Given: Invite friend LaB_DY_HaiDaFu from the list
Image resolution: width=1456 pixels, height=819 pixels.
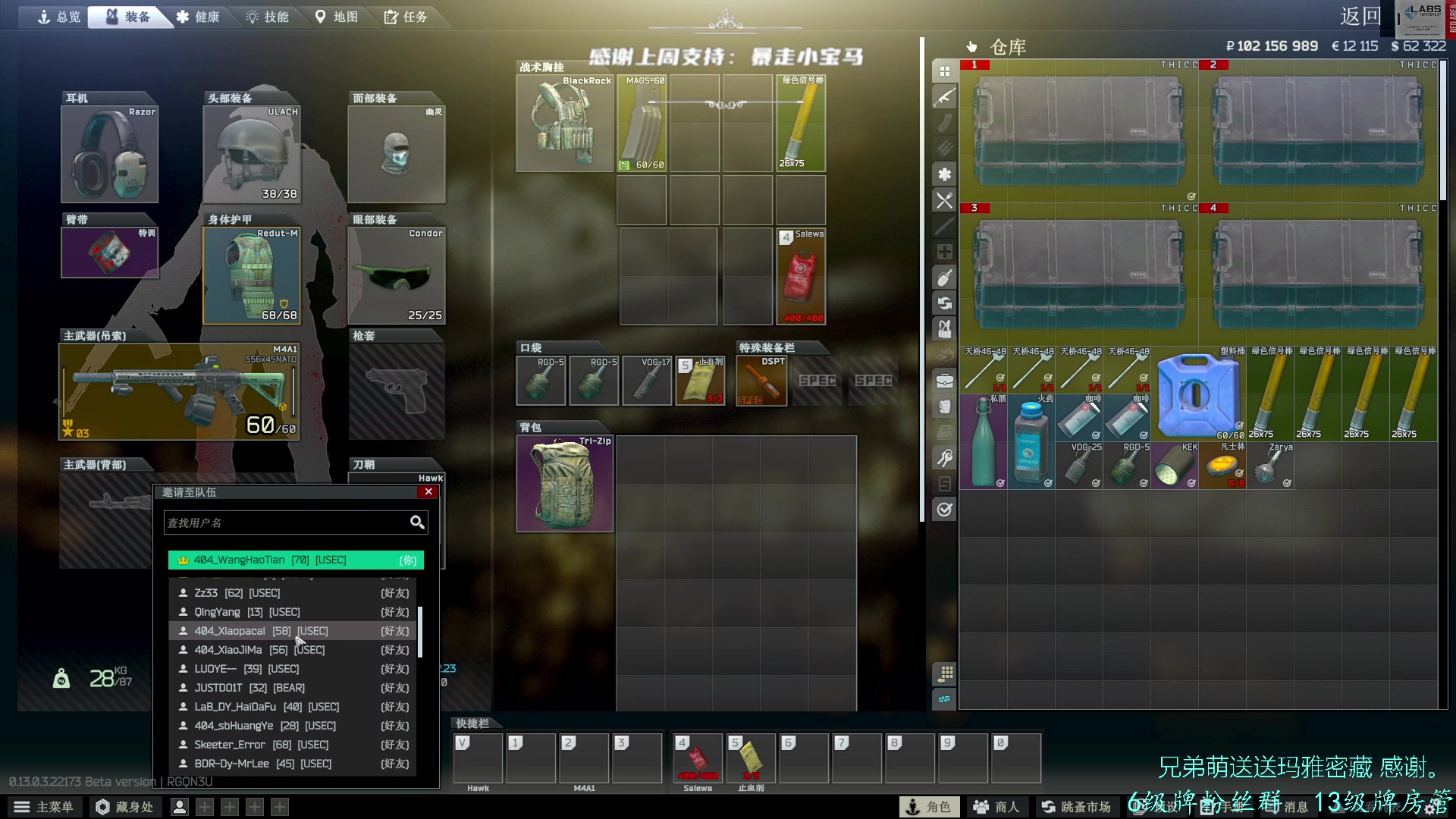Looking at the screenshot, I should click(293, 707).
